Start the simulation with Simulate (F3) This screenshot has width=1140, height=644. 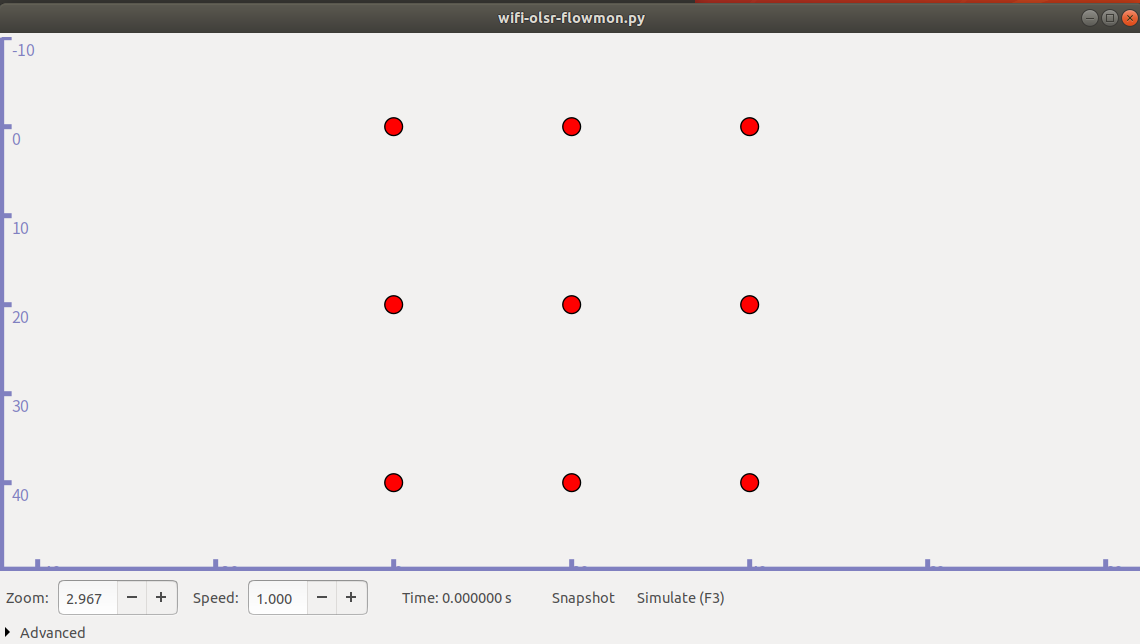point(681,597)
